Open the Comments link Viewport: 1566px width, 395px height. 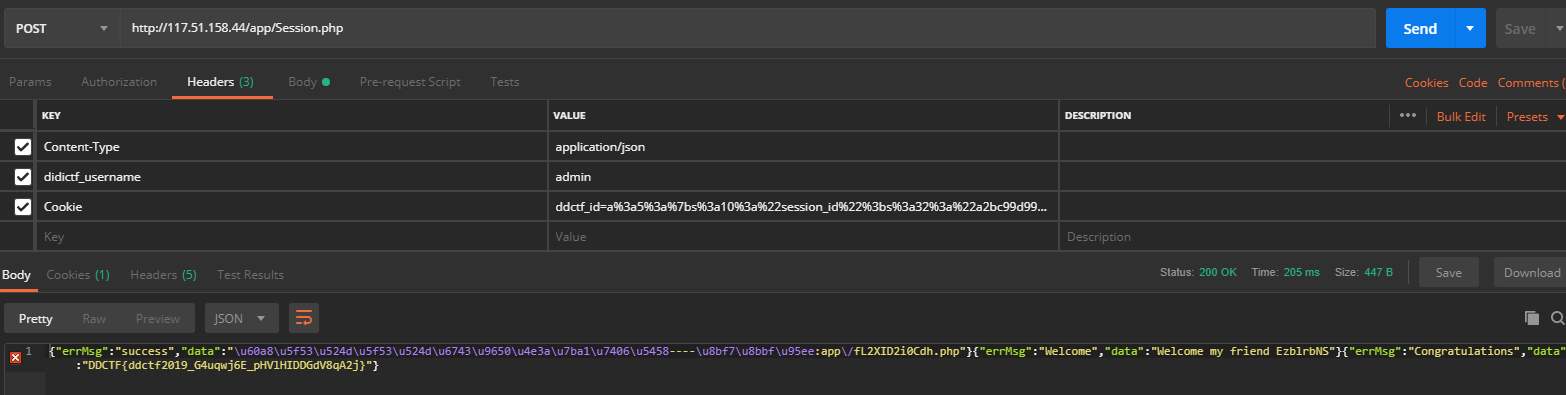click(x=1531, y=83)
